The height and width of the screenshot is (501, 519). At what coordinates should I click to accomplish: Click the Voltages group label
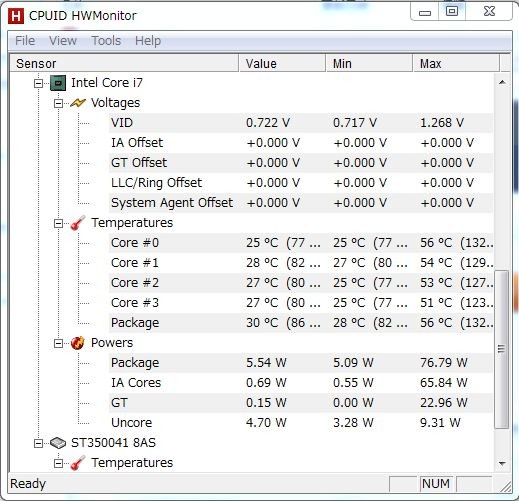pyautogui.click(x=115, y=103)
